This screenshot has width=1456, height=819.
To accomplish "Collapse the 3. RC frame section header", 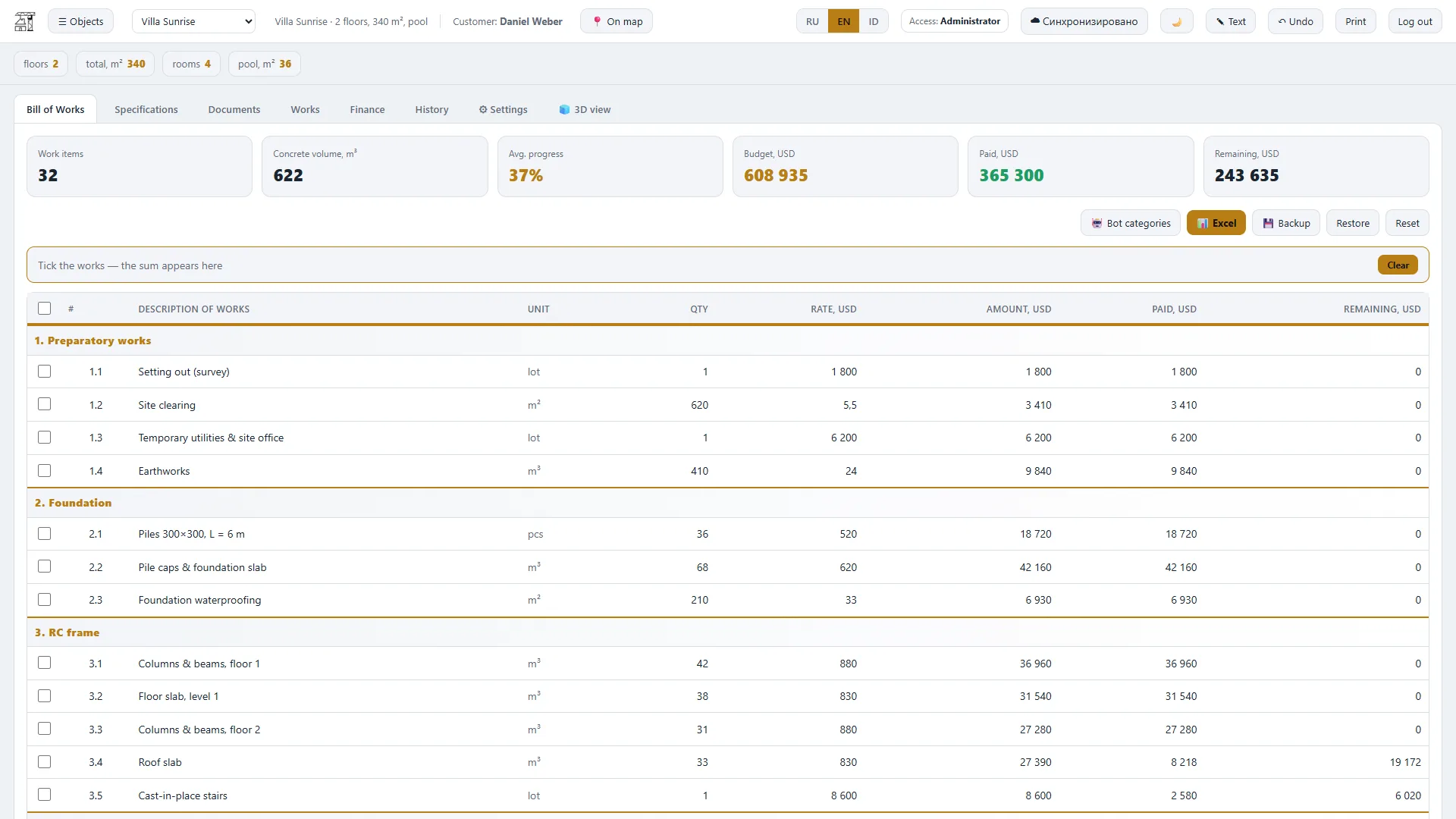I will (728, 632).
